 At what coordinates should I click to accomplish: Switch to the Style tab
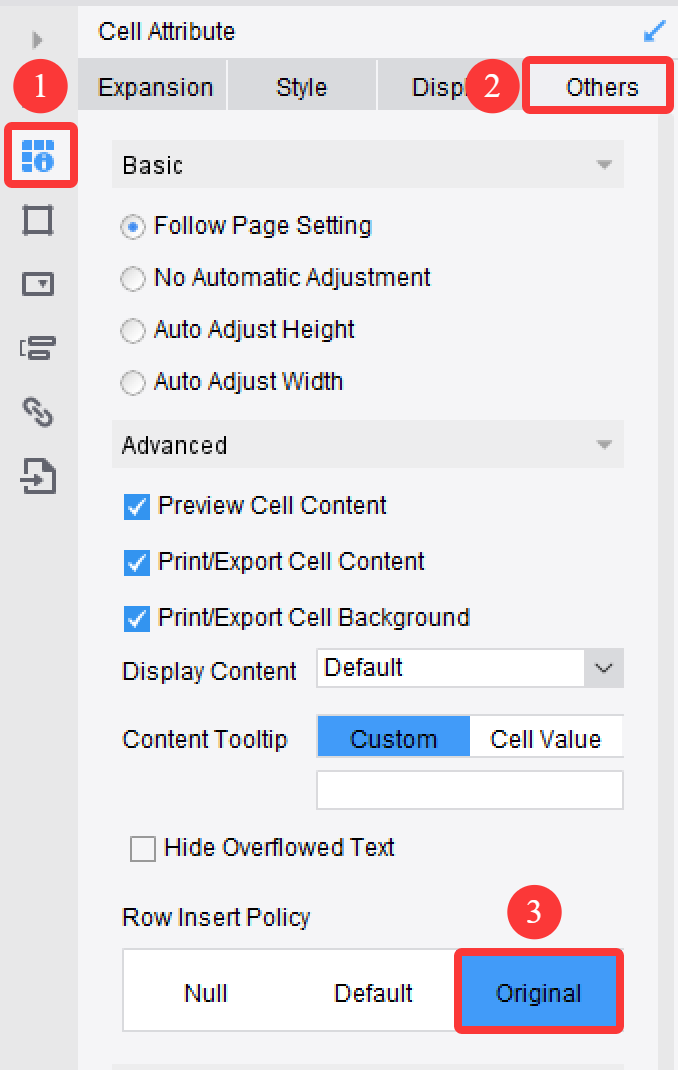click(x=301, y=87)
